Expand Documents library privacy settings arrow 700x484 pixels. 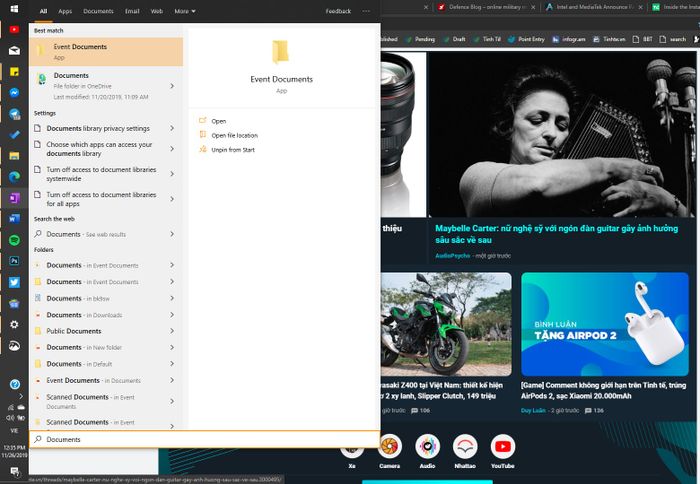pos(172,128)
